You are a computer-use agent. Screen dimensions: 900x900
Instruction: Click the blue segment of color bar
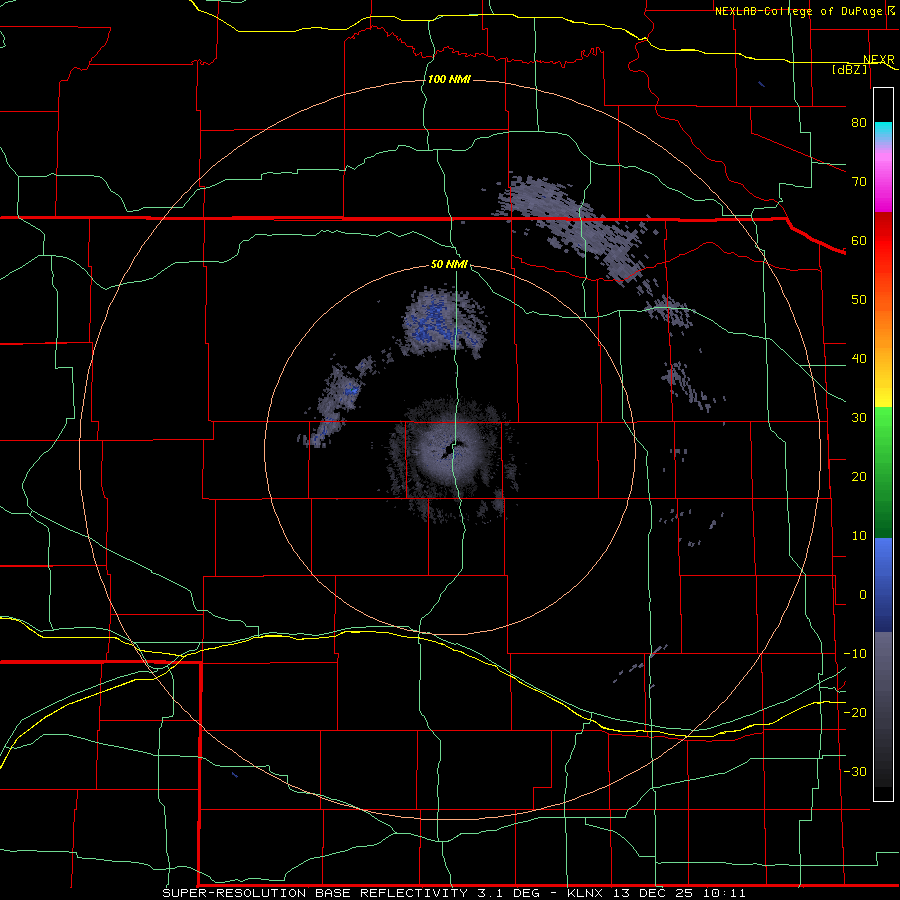[883, 584]
